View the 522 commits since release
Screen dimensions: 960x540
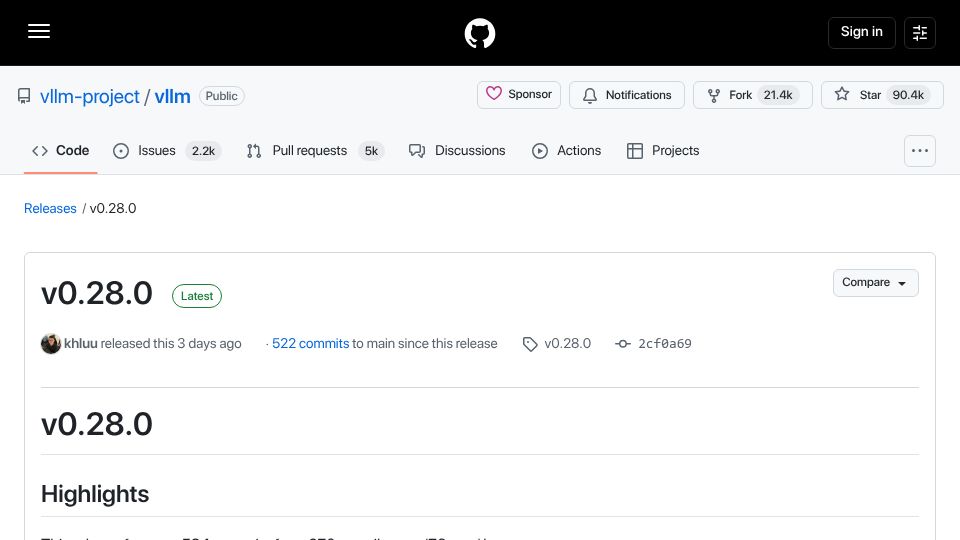pos(310,343)
